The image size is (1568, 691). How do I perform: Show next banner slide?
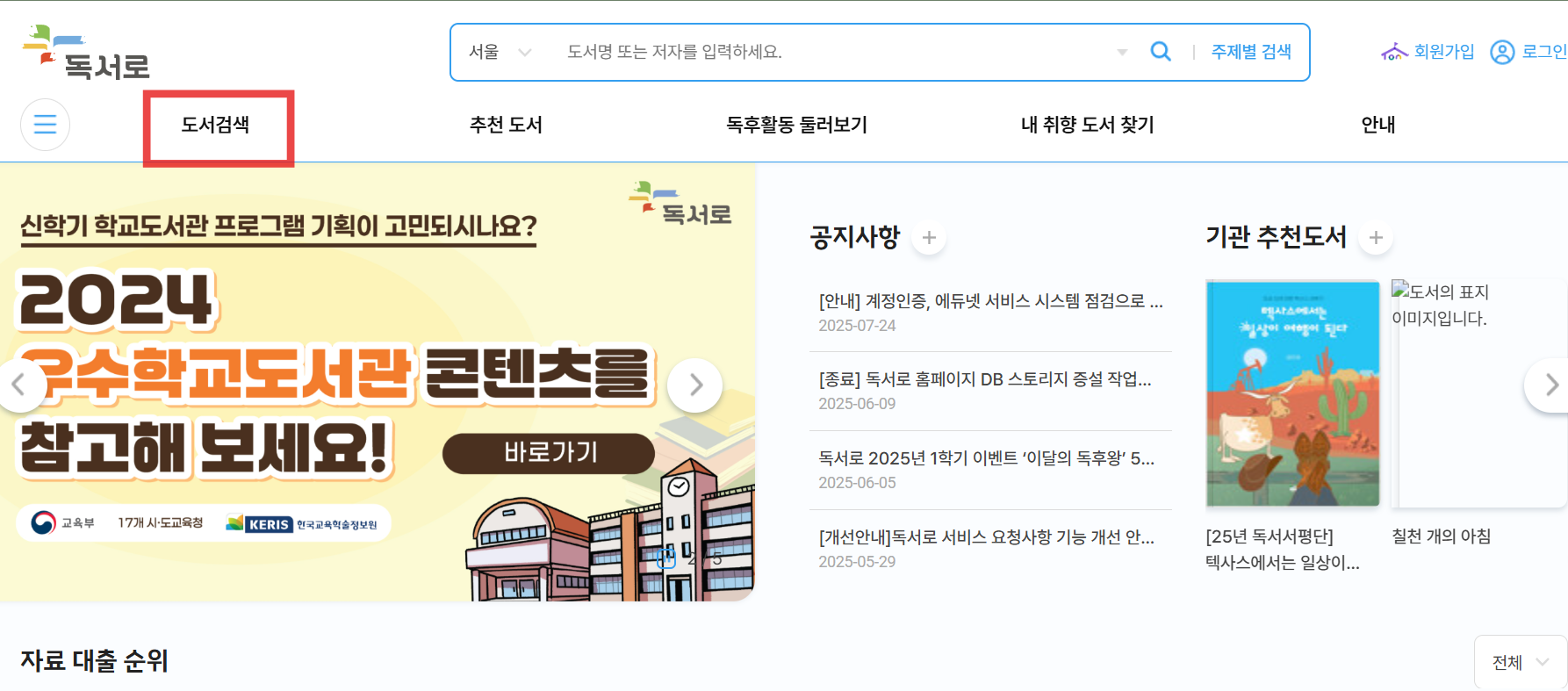click(695, 385)
